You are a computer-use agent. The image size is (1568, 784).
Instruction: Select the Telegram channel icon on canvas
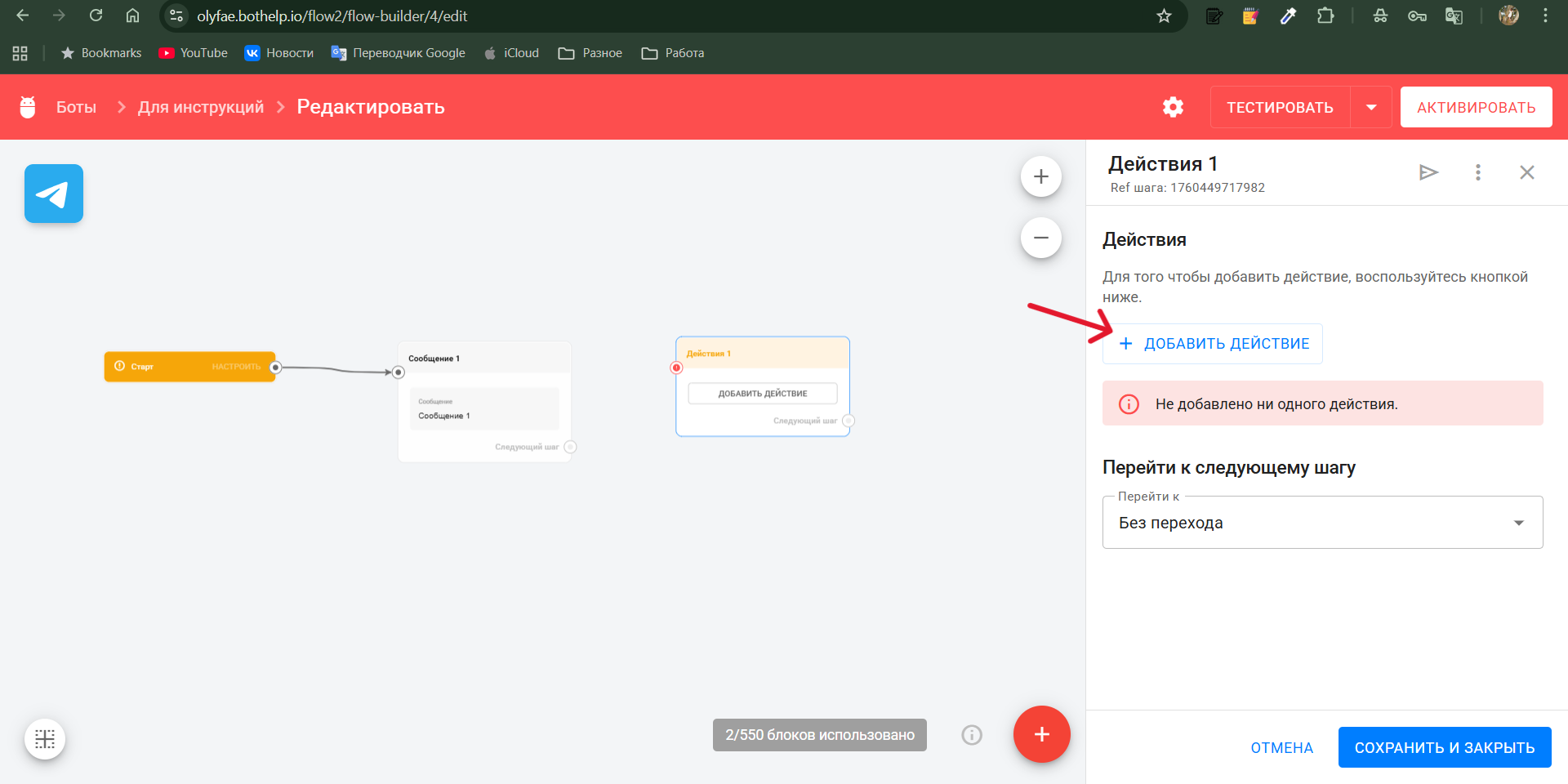click(53, 194)
